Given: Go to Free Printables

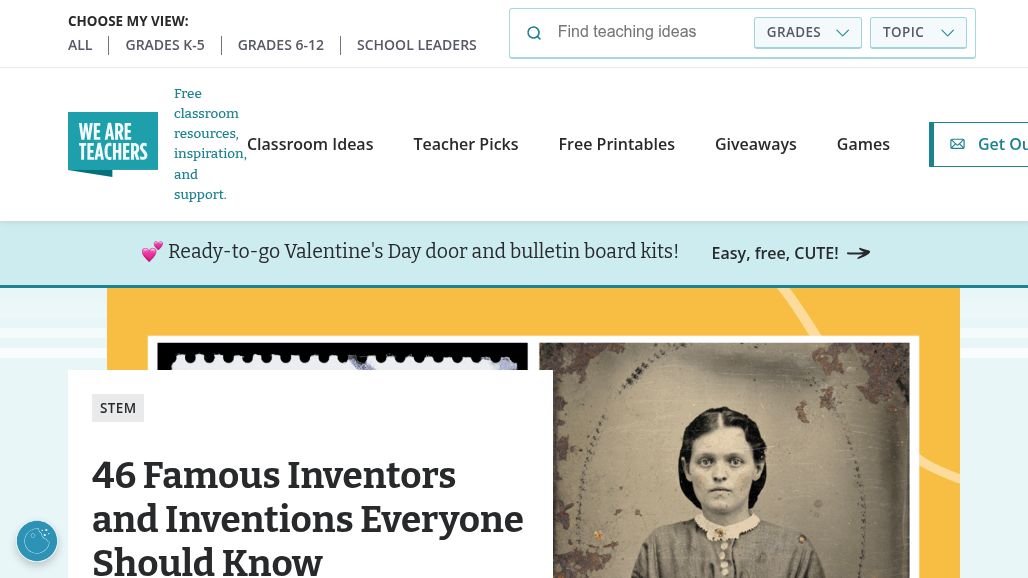Looking at the screenshot, I should 617,144.
